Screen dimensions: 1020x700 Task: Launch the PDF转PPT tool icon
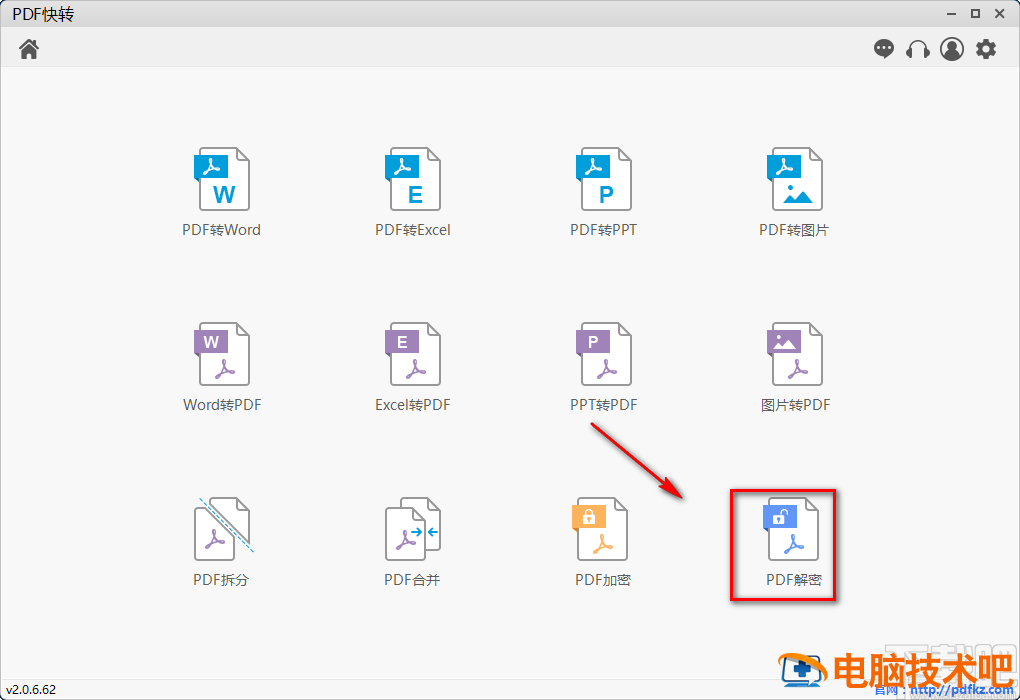[x=604, y=179]
